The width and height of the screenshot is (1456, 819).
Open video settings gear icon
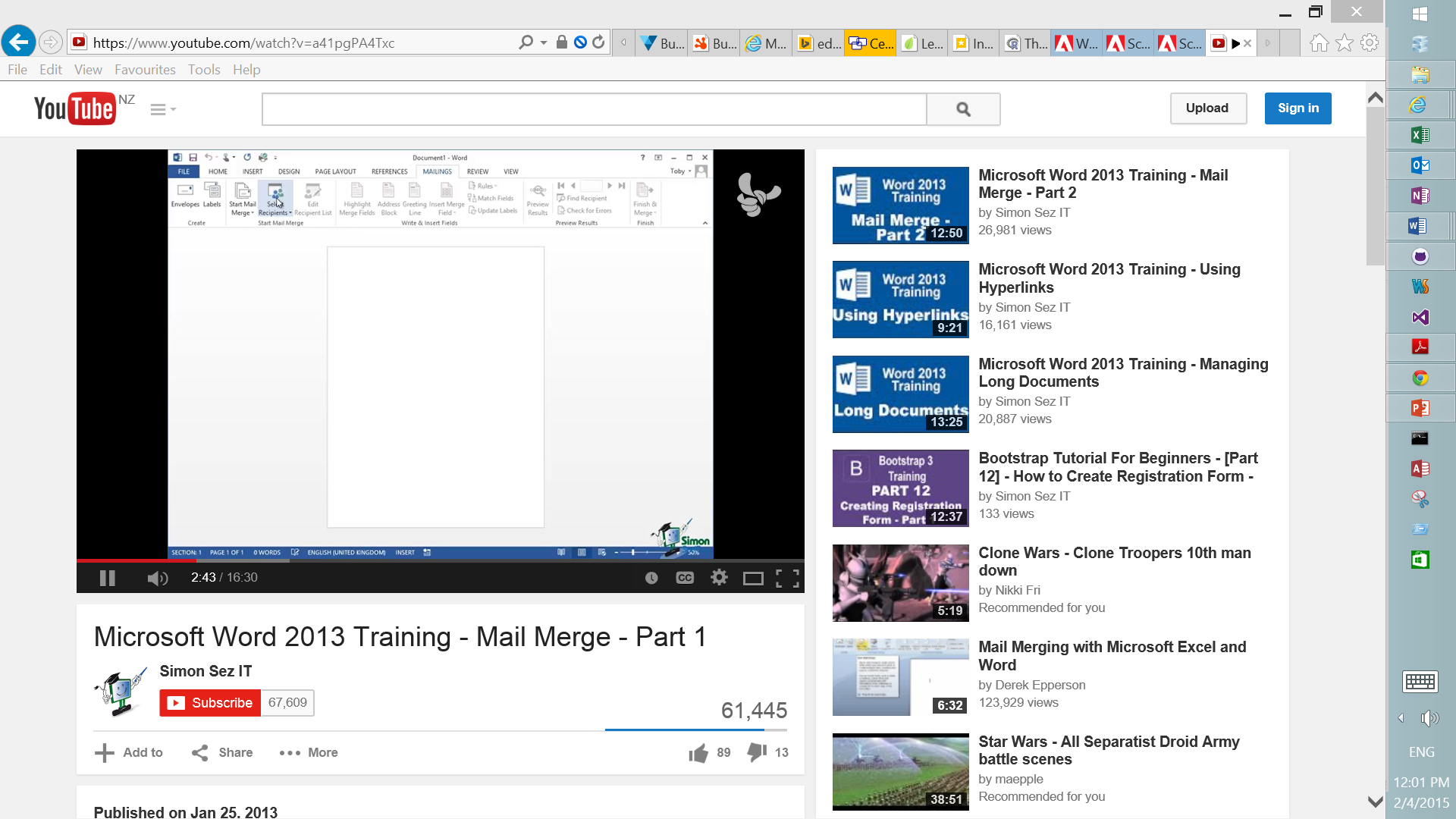[719, 578]
